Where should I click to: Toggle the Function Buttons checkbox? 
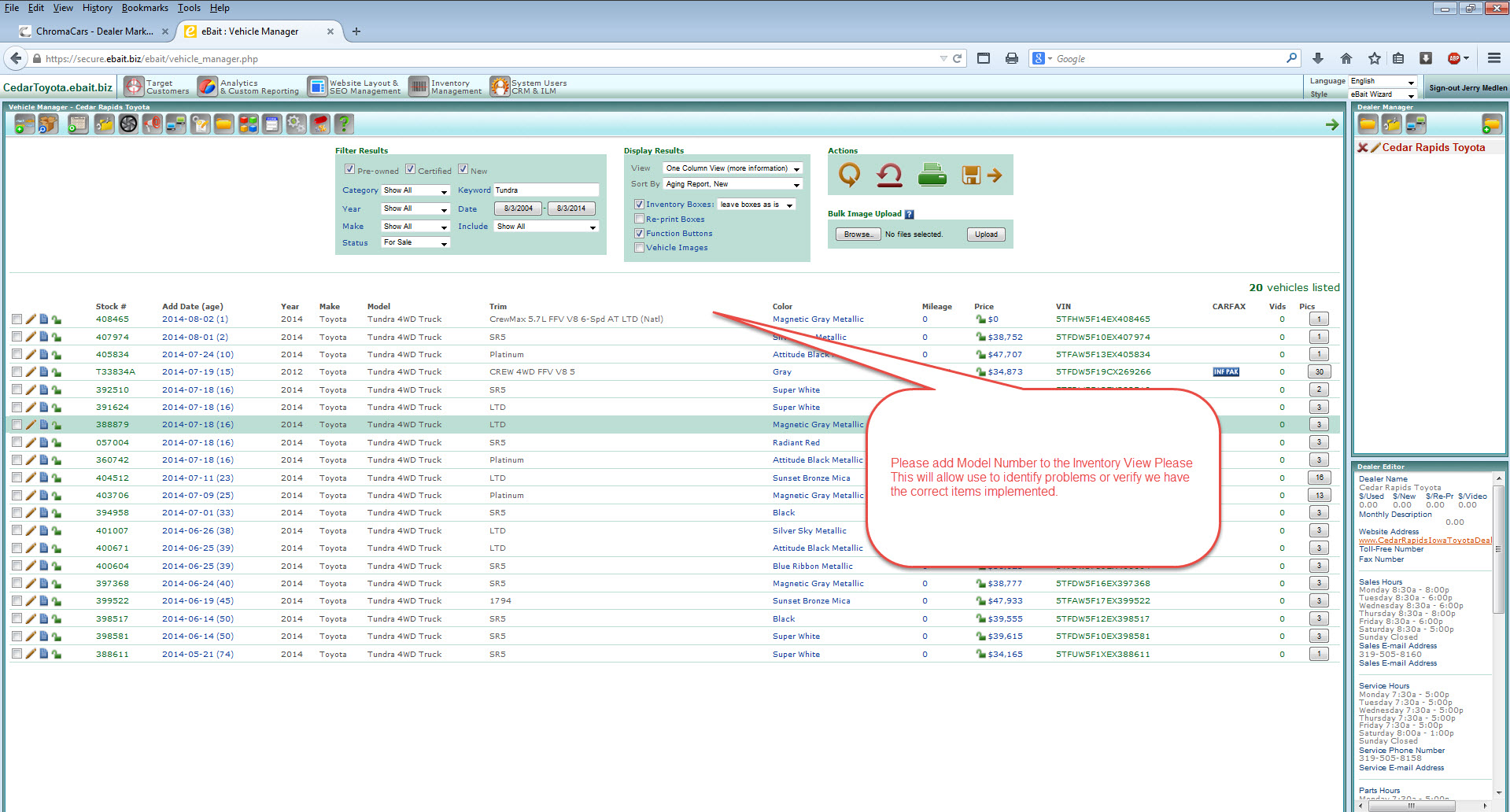click(639, 233)
